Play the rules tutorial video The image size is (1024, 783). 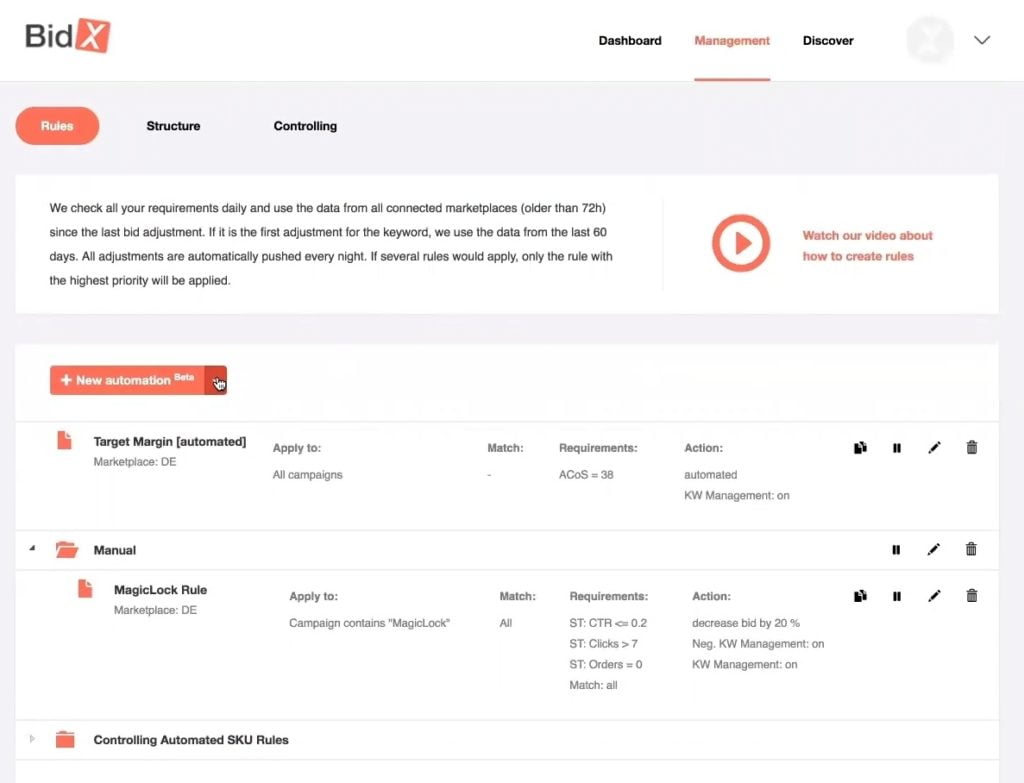(741, 243)
